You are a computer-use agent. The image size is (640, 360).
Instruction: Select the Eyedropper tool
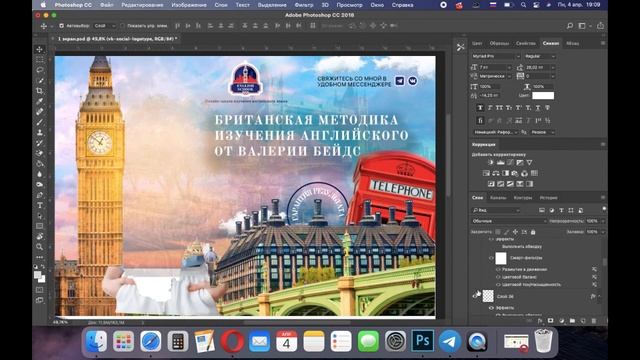click(x=40, y=101)
